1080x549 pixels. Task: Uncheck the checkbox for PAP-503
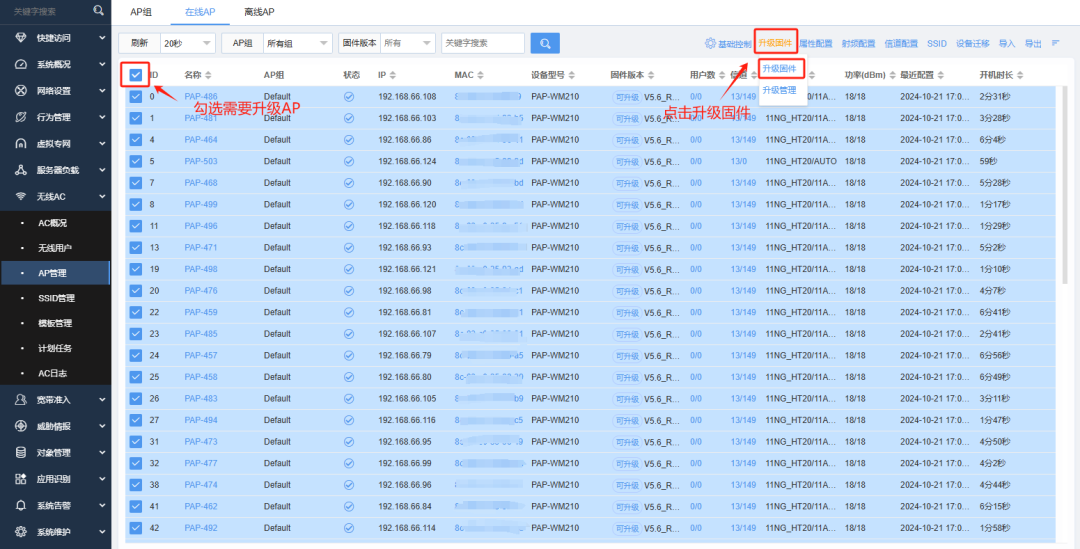(136, 161)
